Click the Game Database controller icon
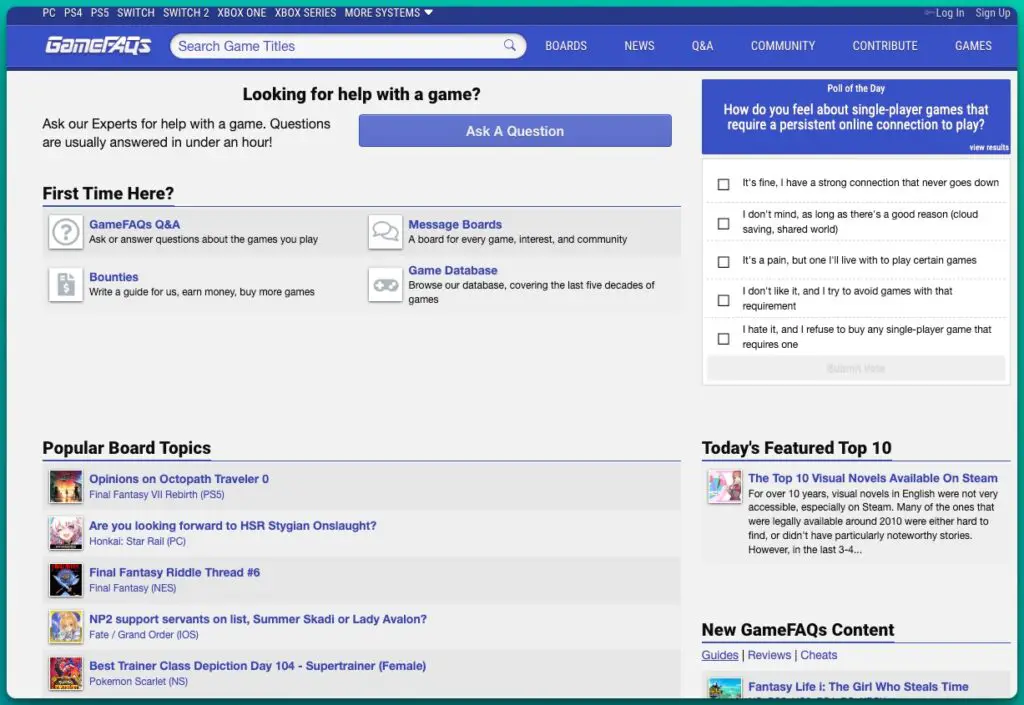 pyautogui.click(x=385, y=285)
